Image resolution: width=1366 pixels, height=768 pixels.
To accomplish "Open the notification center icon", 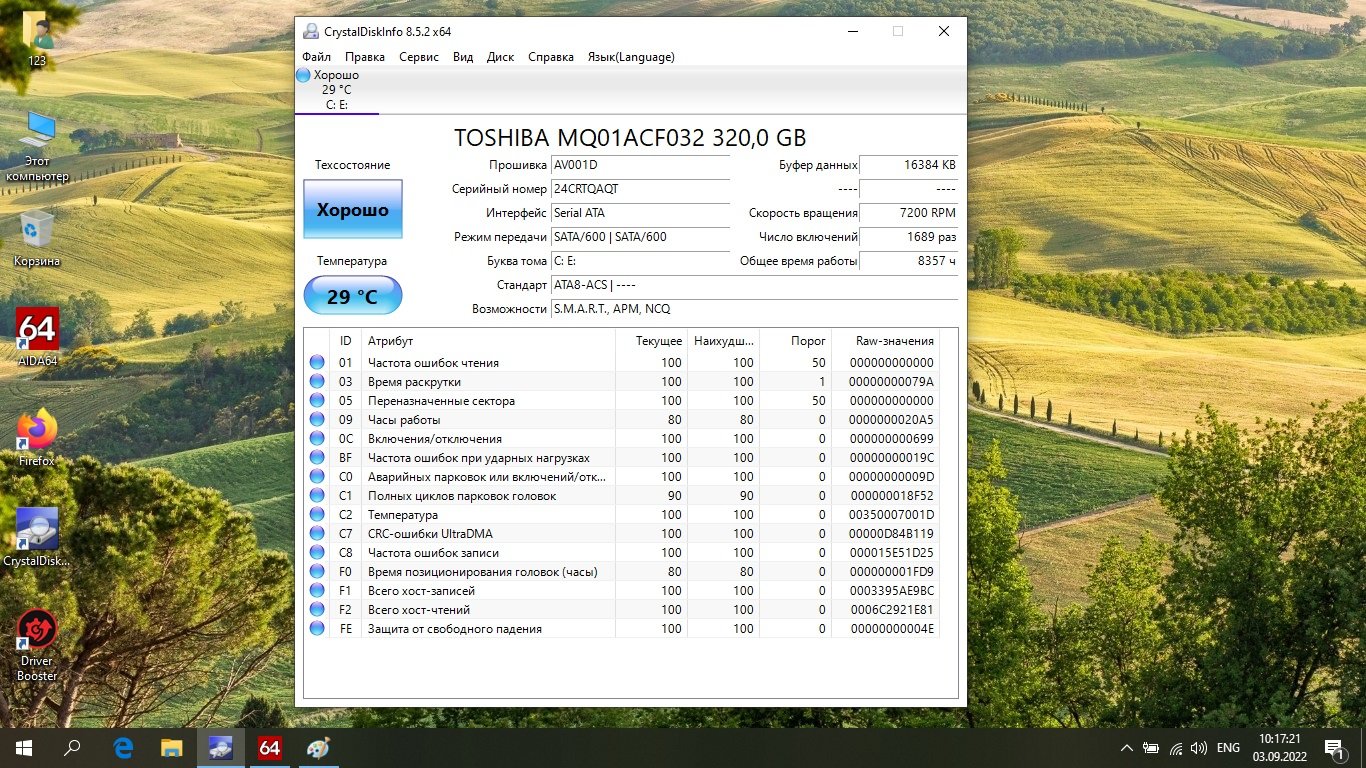I will 1334,747.
